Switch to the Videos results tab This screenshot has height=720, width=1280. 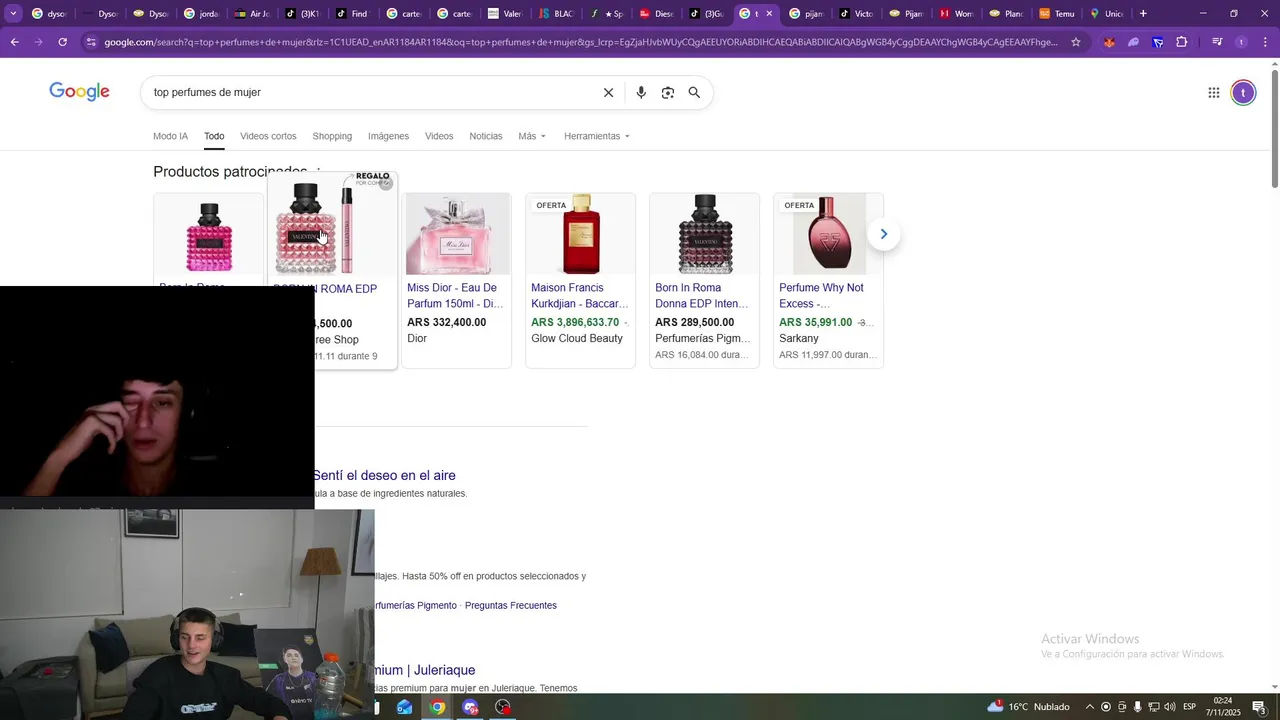(x=439, y=136)
